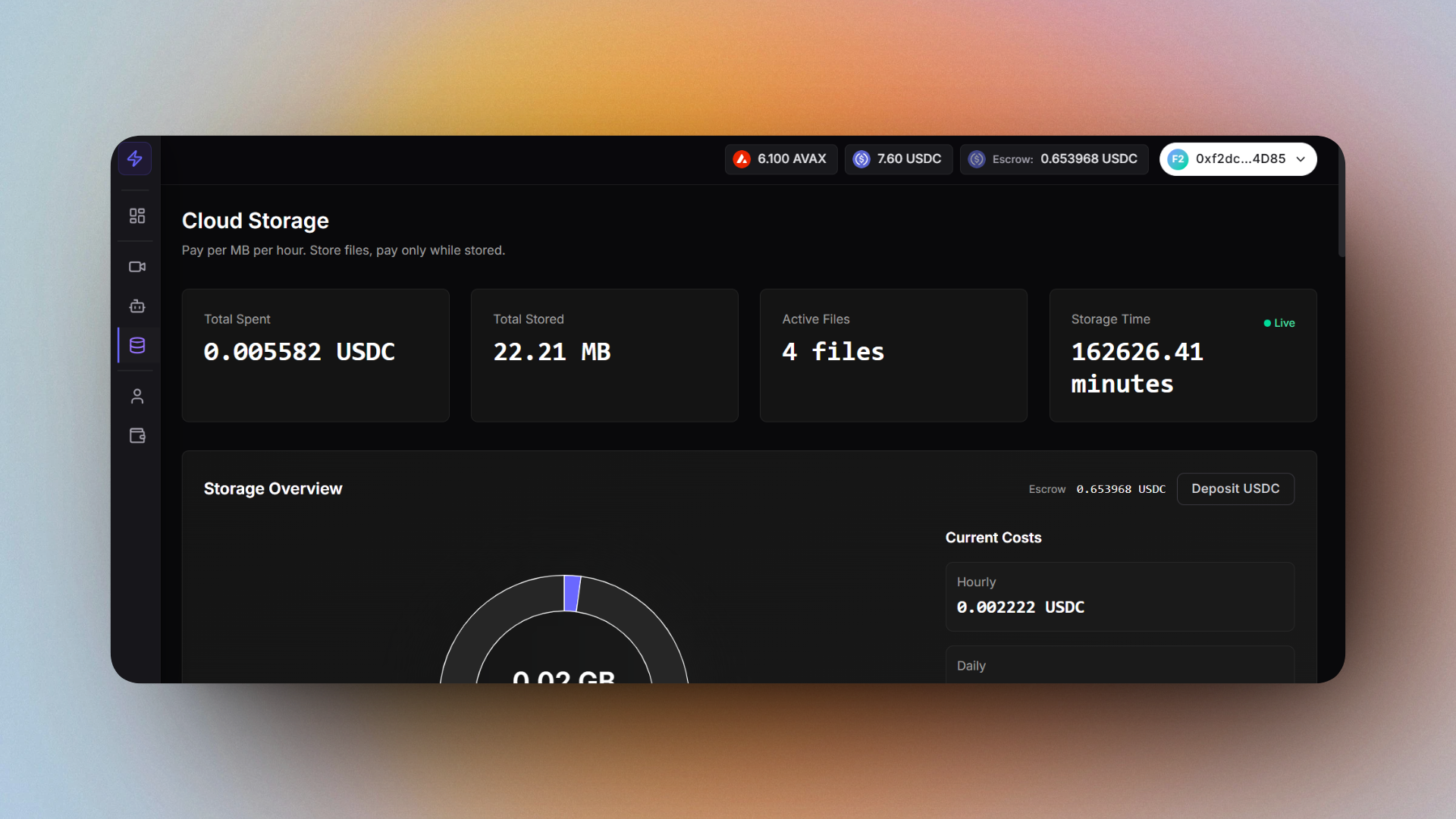Open the profile section from the sidebar
The width and height of the screenshot is (1456, 819).
pos(136,396)
